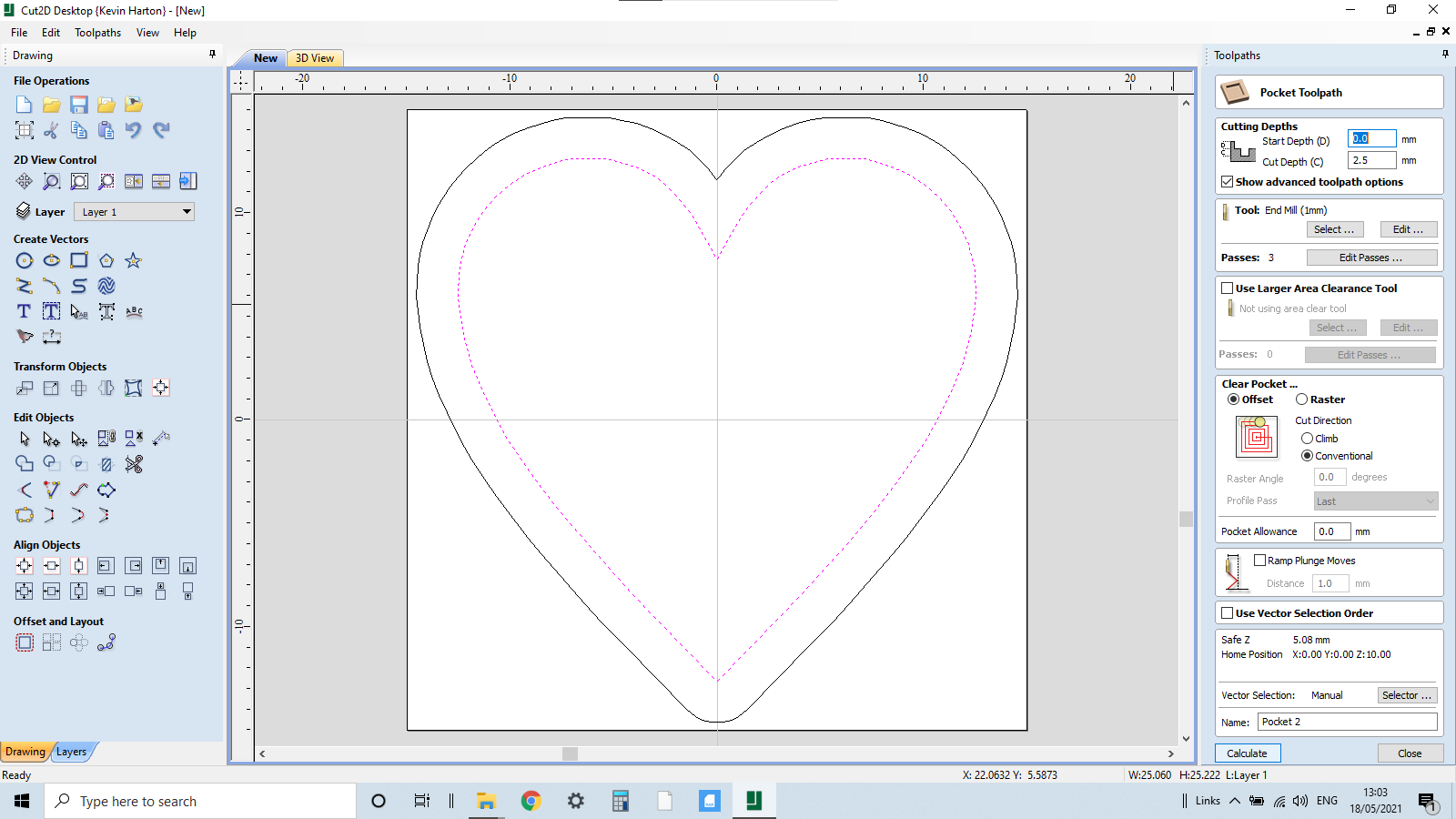Select the Draw Rectangle tool
Image resolution: width=1456 pixels, height=819 pixels.
[x=79, y=261]
